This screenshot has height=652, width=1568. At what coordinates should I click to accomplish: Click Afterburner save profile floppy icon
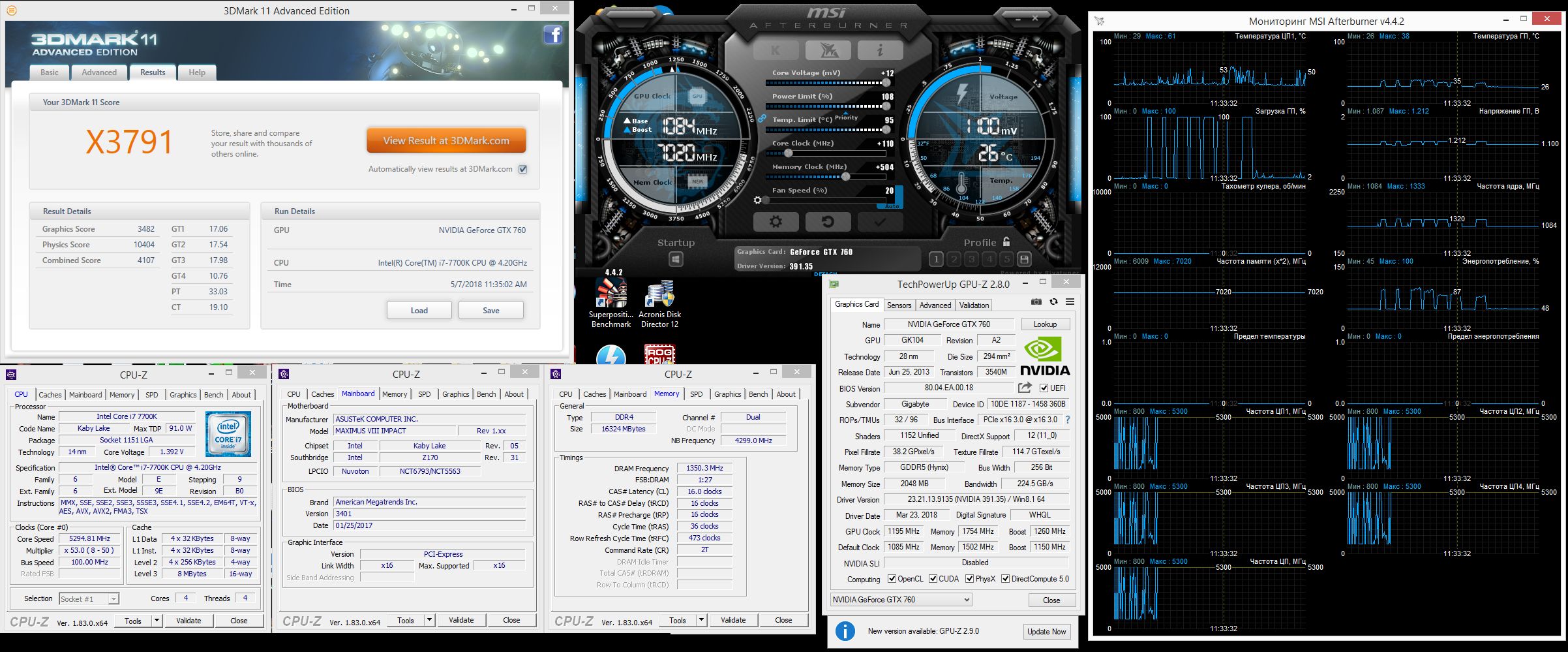1024,259
